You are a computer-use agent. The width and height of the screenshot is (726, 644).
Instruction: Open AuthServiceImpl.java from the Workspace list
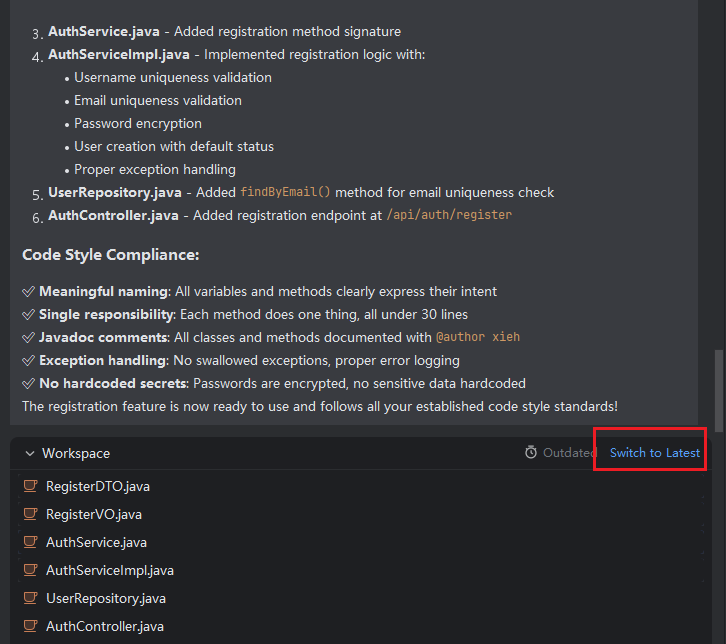point(110,571)
